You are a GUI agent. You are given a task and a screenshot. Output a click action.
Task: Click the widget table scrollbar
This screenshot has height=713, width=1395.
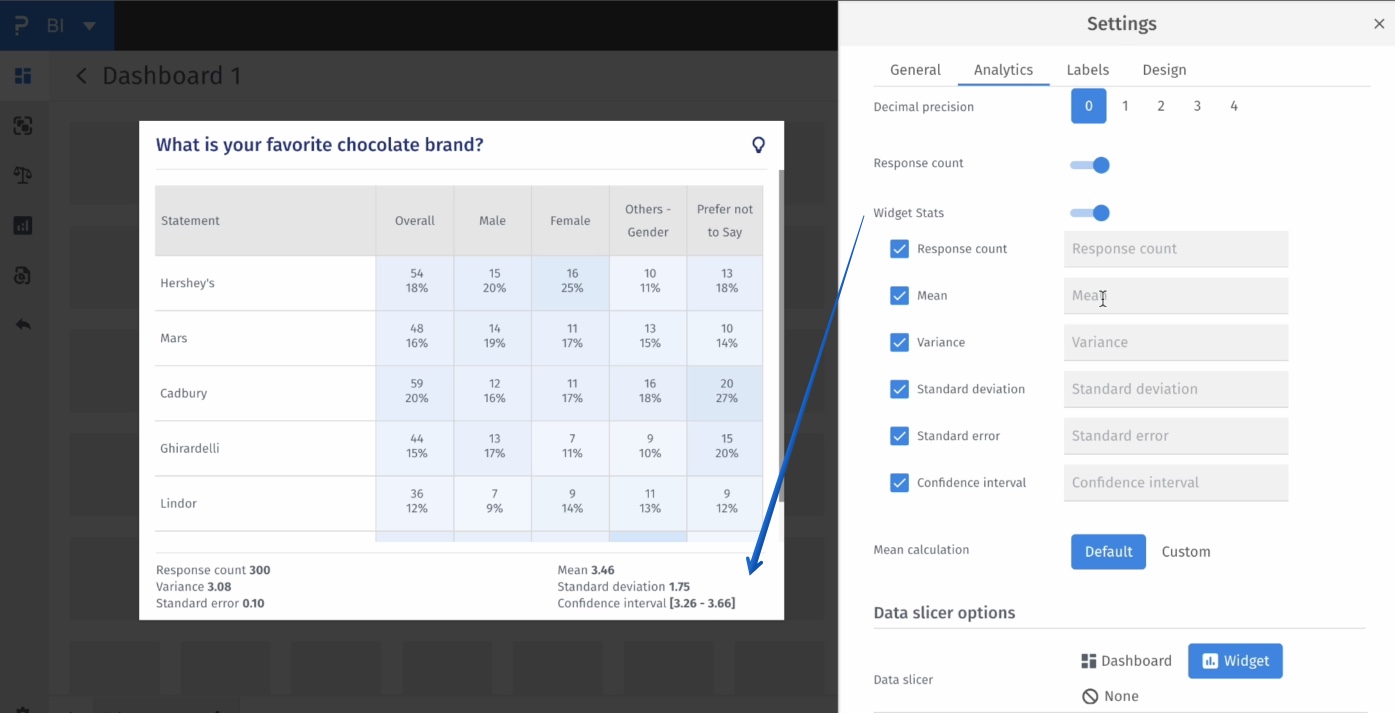pos(781,335)
